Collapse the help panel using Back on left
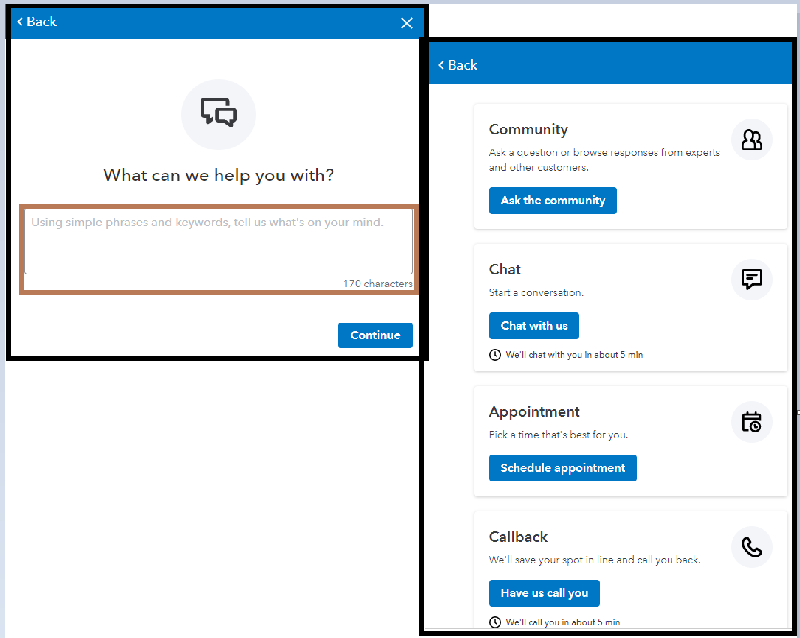This screenshot has height=638, width=800. [x=36, y=22]
